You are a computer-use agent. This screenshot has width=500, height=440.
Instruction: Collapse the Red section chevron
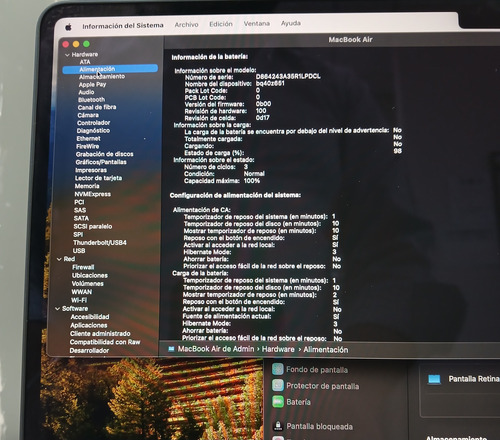(x=59, y=259)
